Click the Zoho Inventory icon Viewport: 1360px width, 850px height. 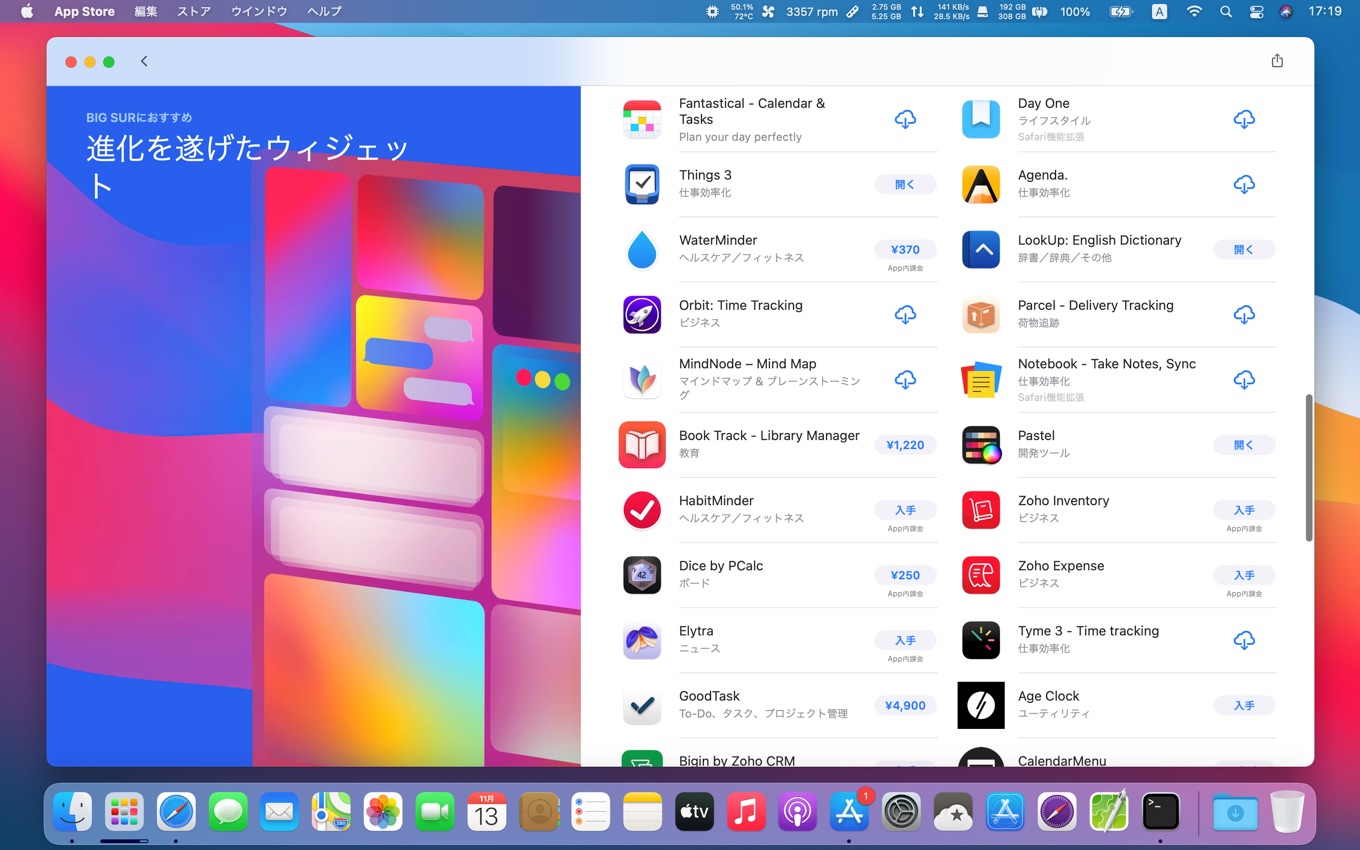point(981,509)
